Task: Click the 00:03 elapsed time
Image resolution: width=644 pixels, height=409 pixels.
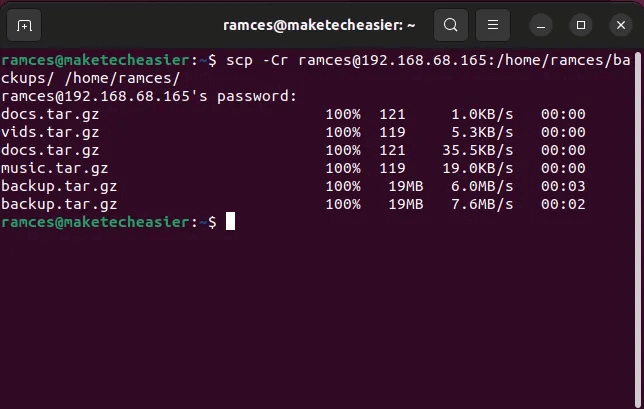Action: coord(563,186)
